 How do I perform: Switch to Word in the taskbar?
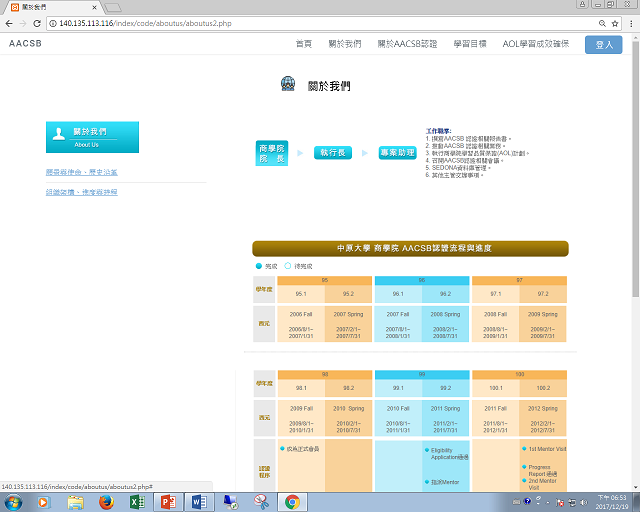click(x=199, y=502)
